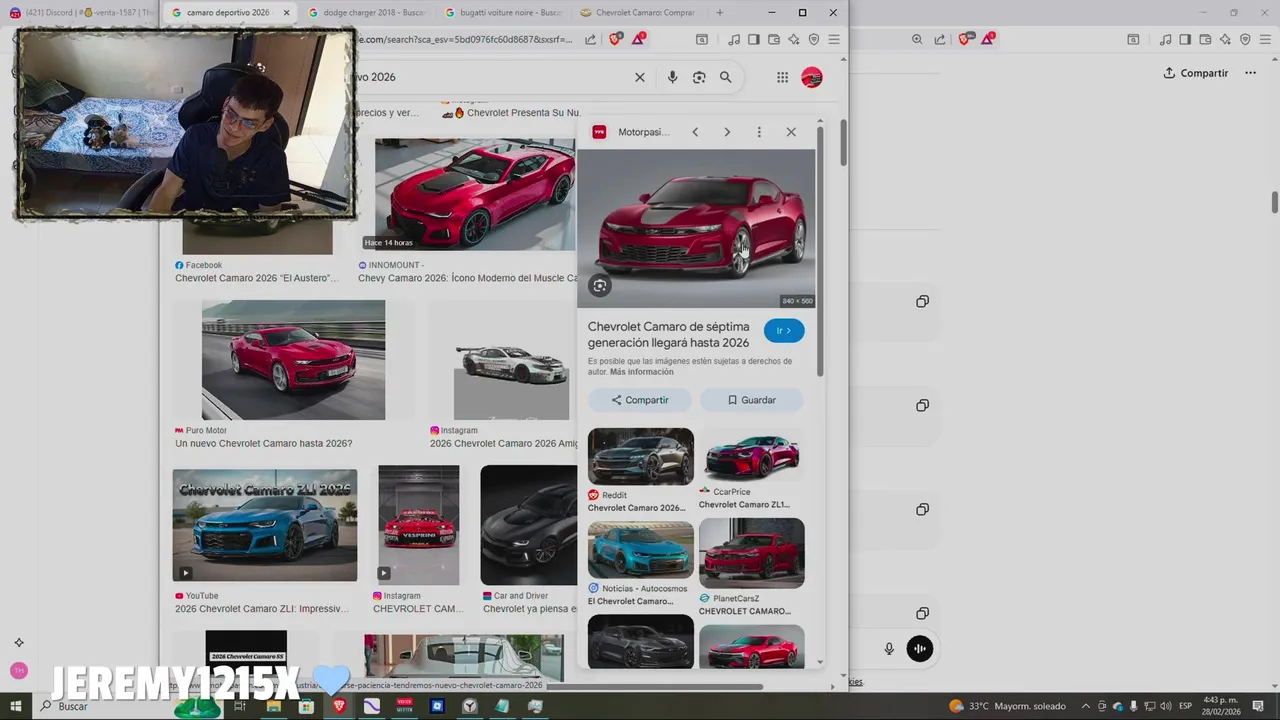Open Más información copyright link
Viewport: 1280px width, 720px height.
(x=642, y=372)
